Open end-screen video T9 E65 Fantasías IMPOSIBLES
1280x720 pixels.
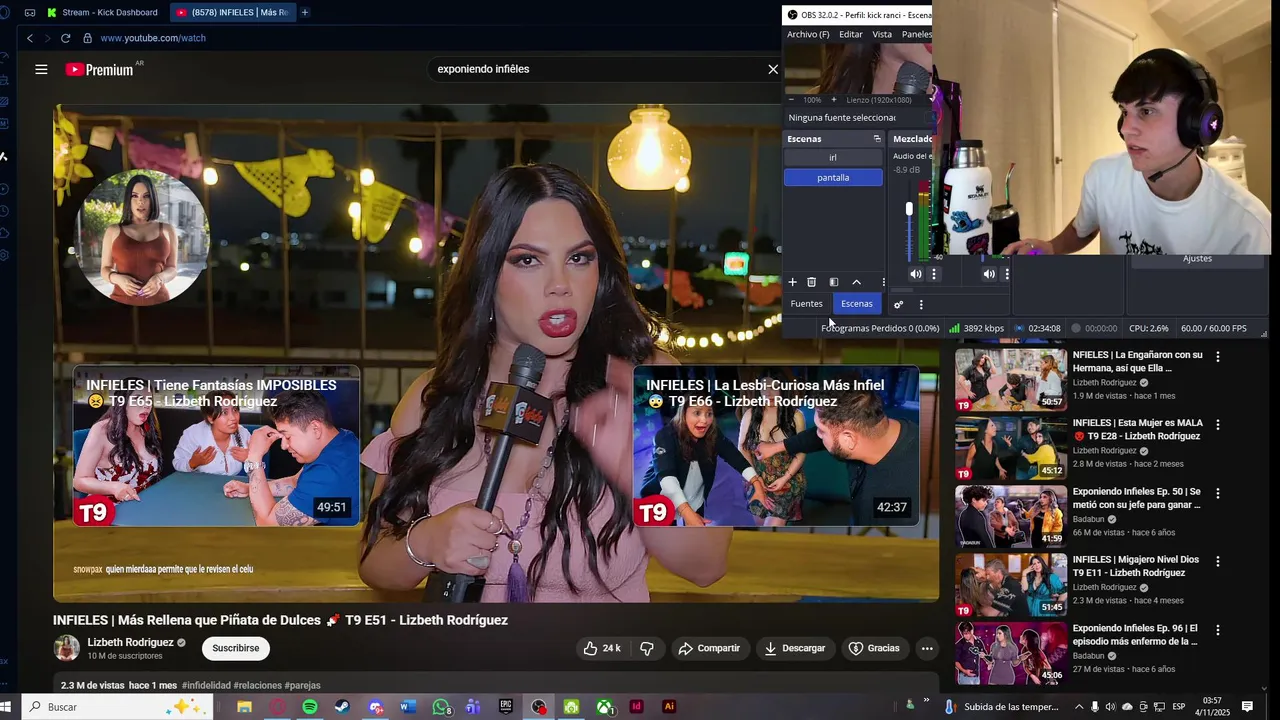pos(216,446)
